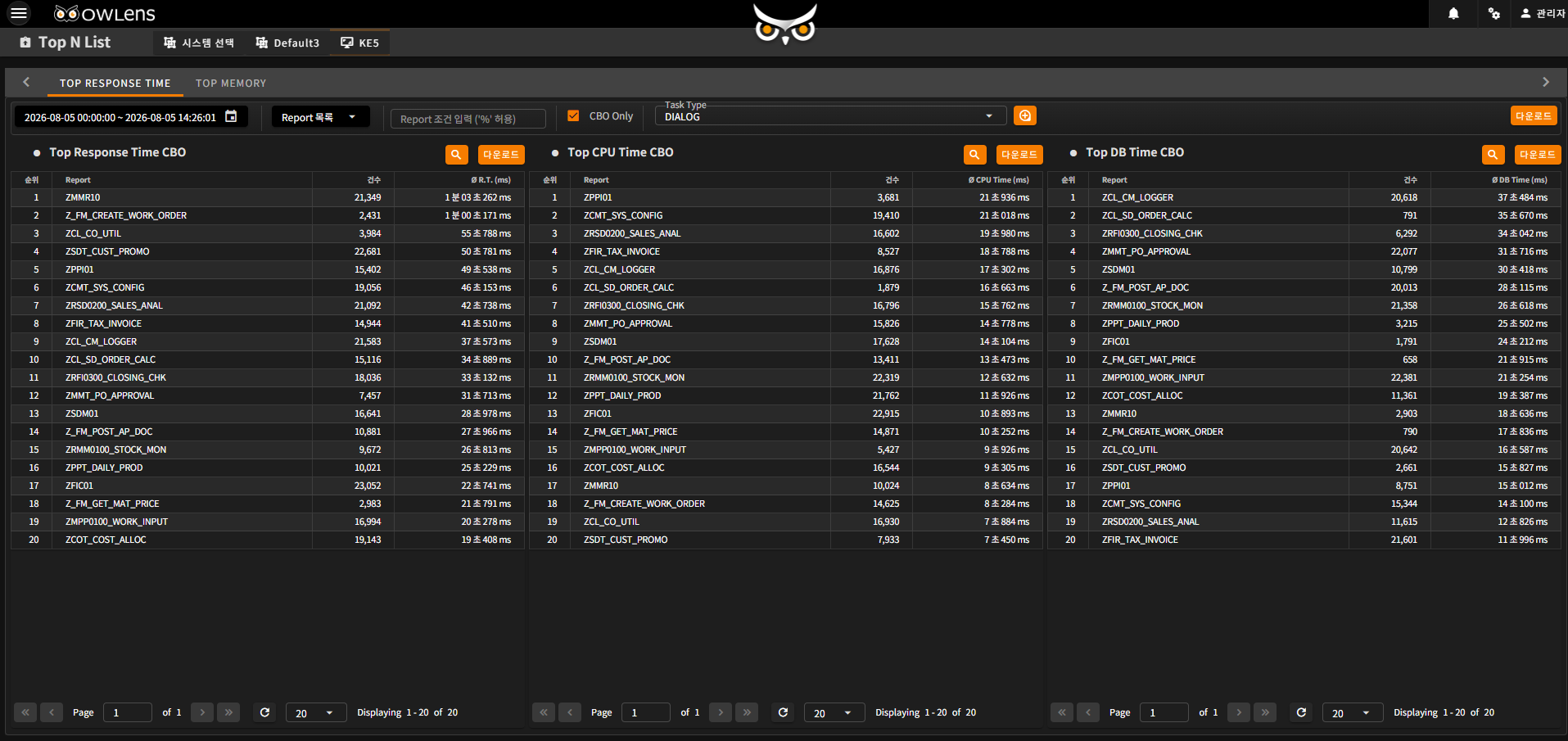Screen dimensions: 1568x741
Task: Open the 시스템 선택 tab
Action: tap(199, 43)
